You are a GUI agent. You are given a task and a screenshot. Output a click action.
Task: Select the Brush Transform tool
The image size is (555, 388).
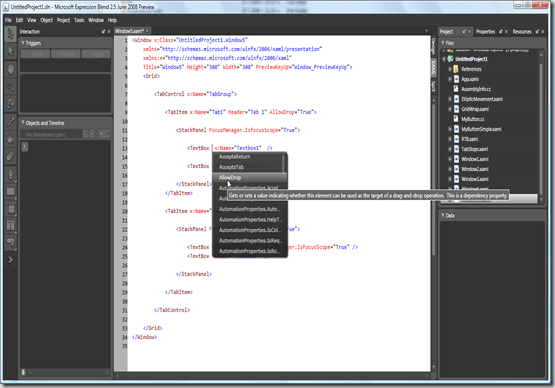(x=10, y=156)
